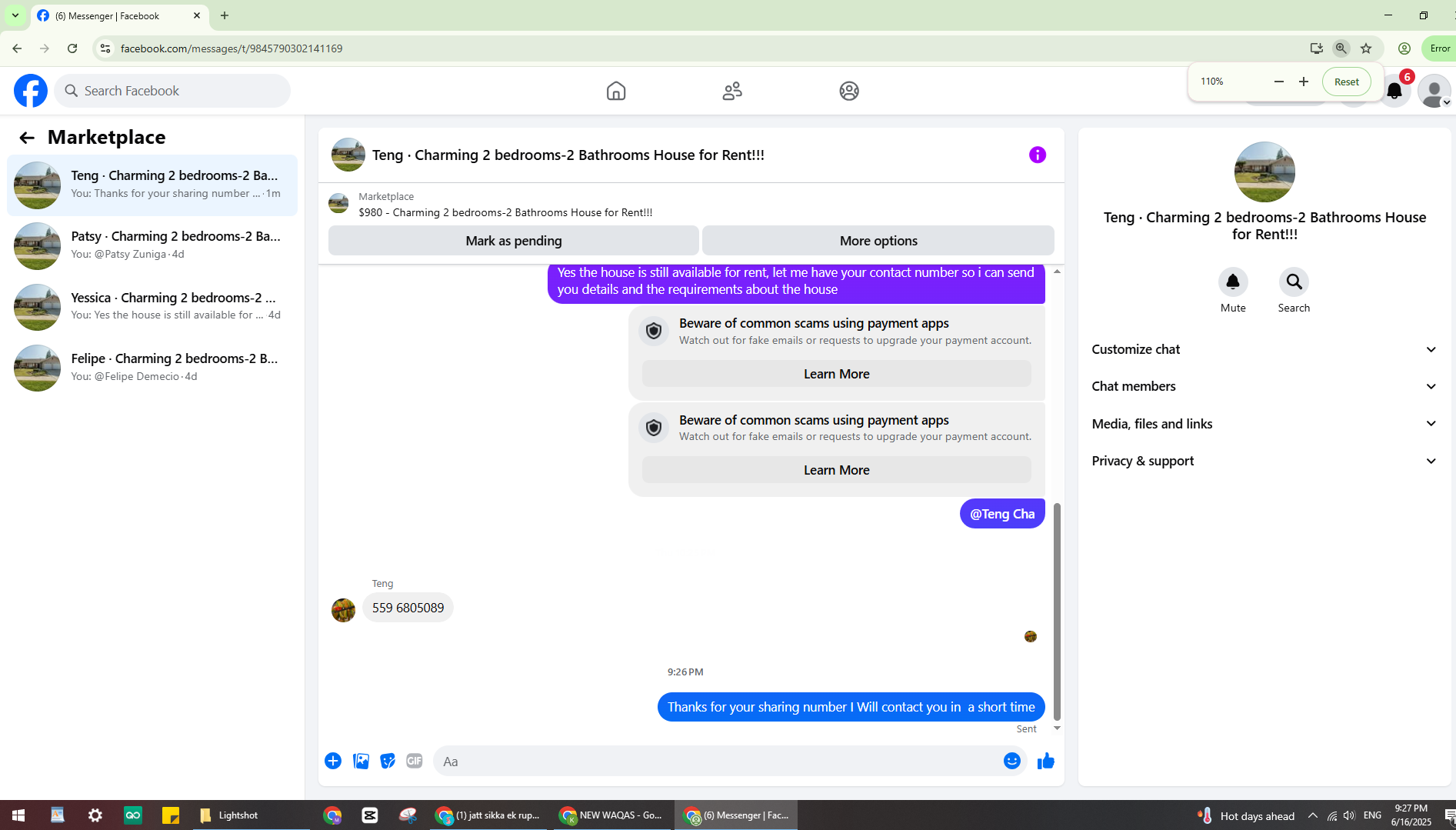
Task: Open emoji picker in message box
Action: coord(1012,761)
